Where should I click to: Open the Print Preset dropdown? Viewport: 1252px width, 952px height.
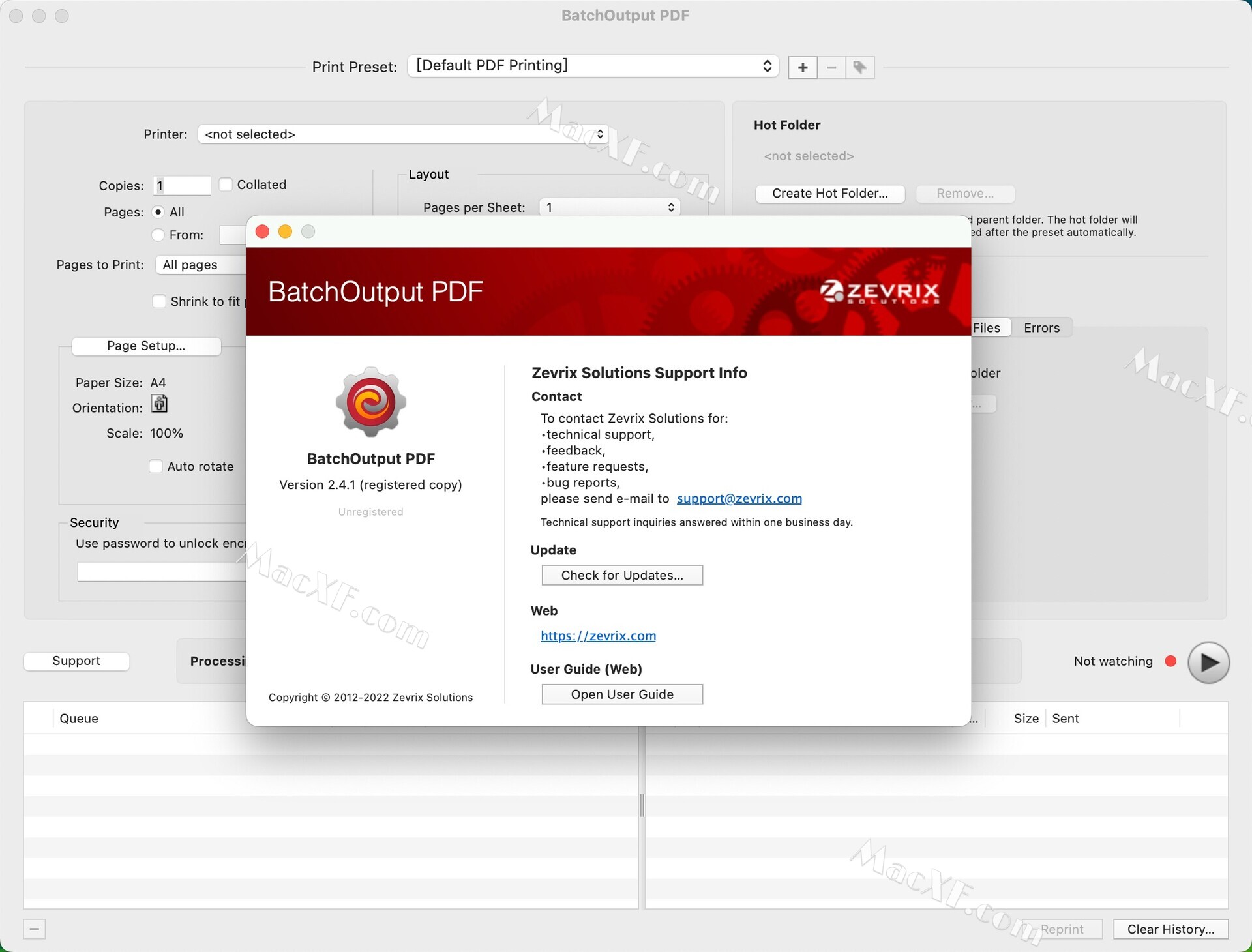click(x=593, y=66)
